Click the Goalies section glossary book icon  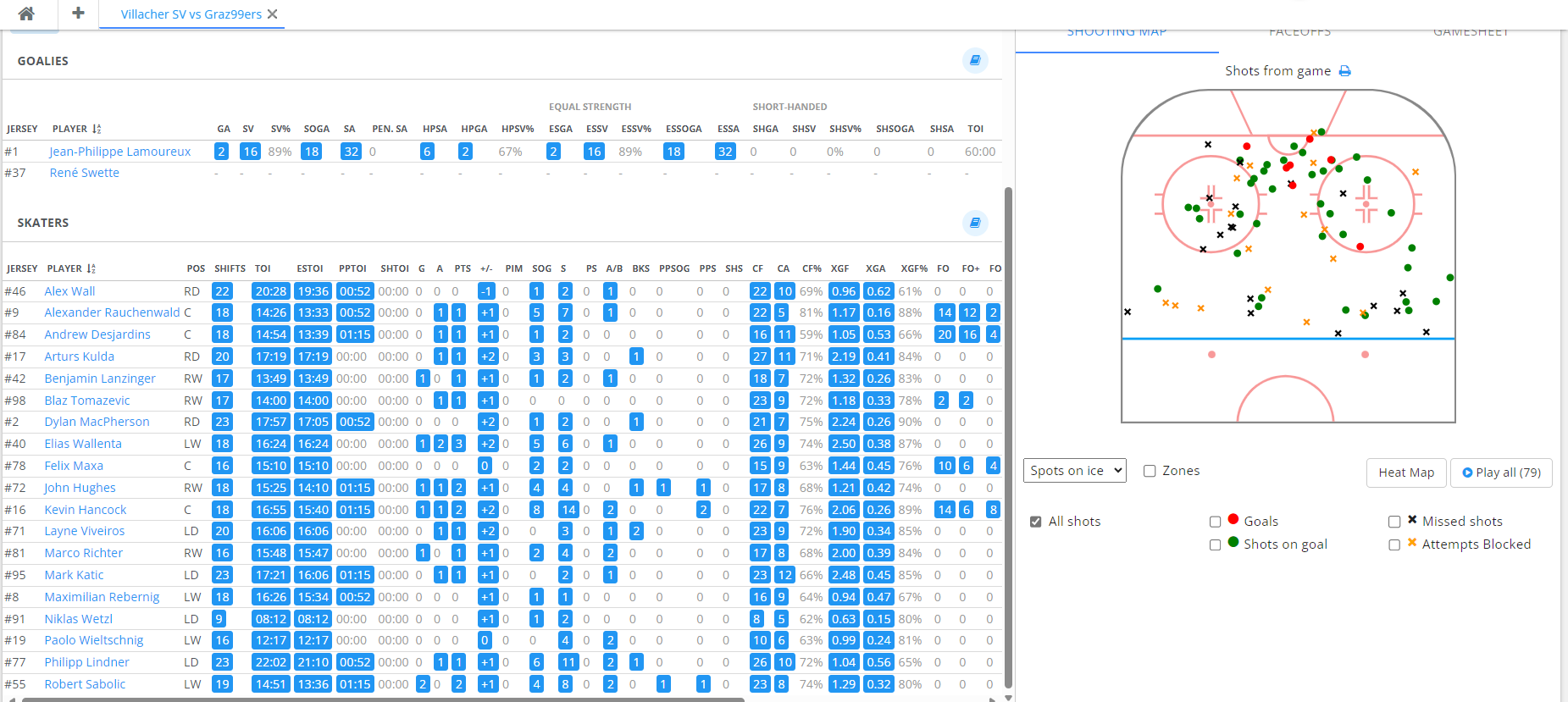tap(975, 60)
